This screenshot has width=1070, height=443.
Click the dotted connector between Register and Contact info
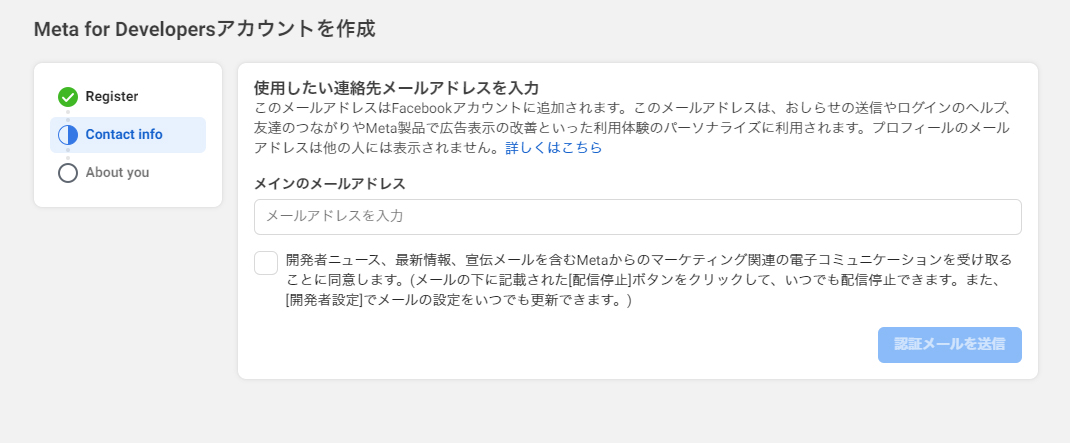point(68,116)
